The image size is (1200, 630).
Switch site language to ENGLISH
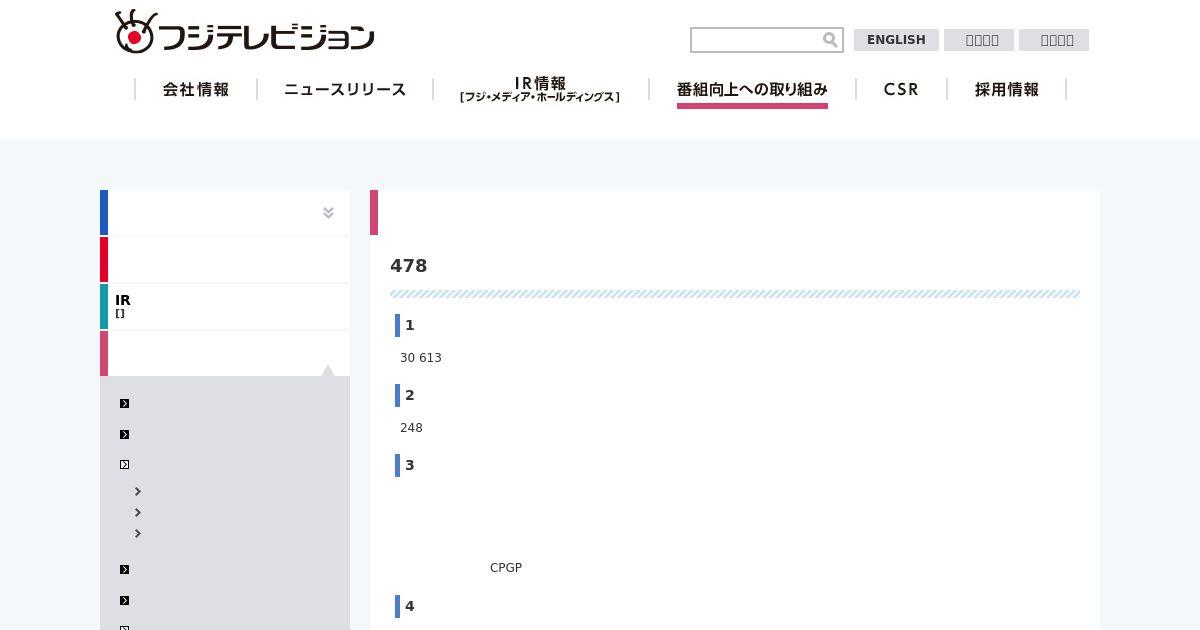coord(896,40)
